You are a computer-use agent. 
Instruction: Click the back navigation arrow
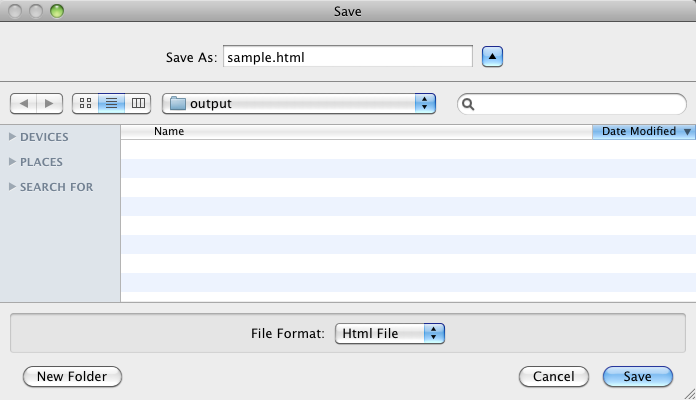[24, 103]
